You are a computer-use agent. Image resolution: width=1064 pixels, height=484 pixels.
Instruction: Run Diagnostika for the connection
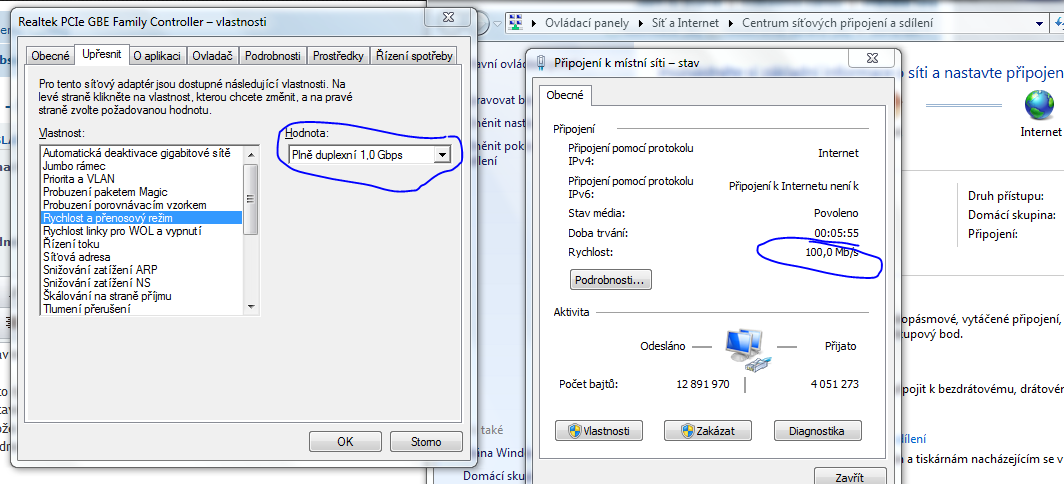point(818,430)
